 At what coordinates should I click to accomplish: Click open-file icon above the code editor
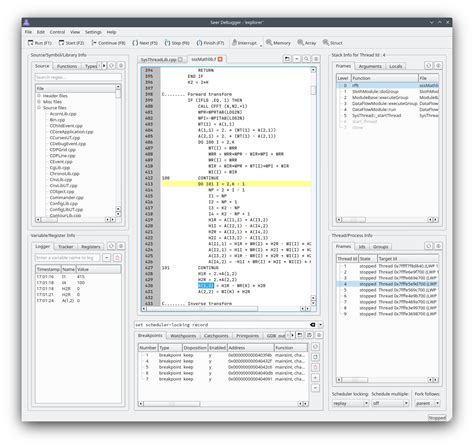(287, 59)
